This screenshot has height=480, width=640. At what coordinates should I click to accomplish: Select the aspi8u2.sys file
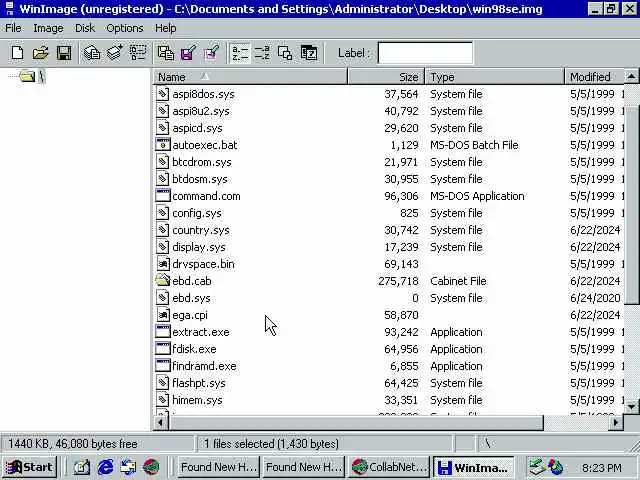coord(201,111)
